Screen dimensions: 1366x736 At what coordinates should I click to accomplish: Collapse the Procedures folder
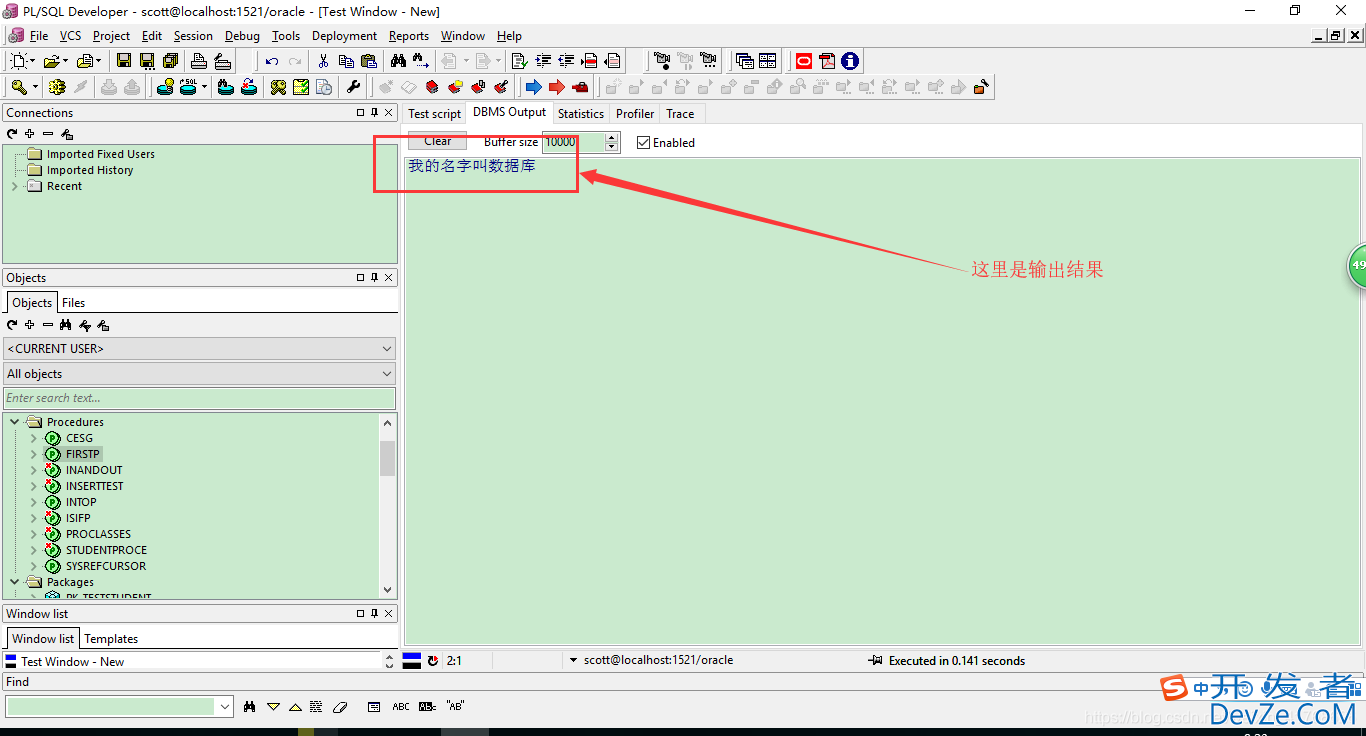[x=15, y=422]
